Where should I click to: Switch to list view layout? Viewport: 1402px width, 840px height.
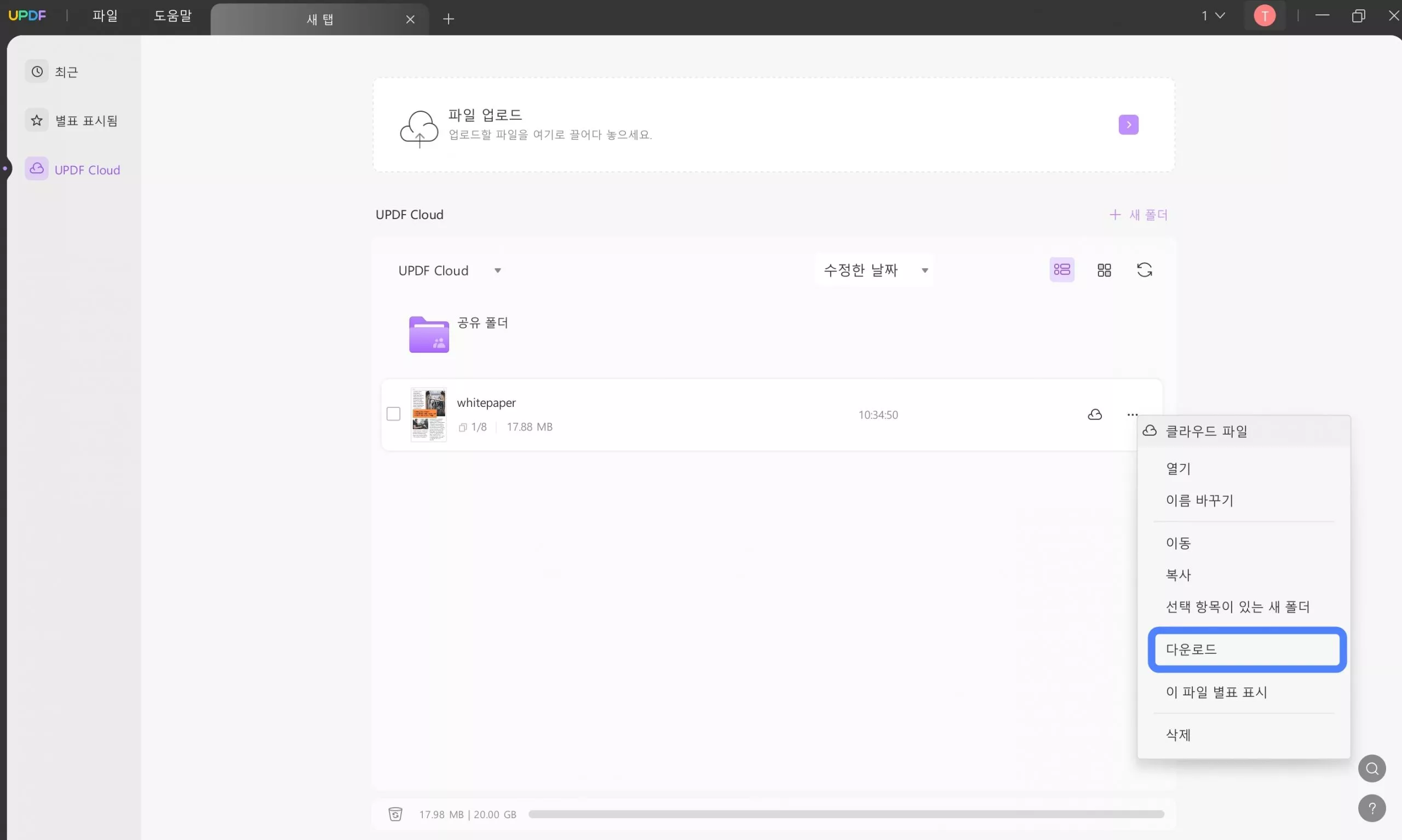(x=1062, y=270)
